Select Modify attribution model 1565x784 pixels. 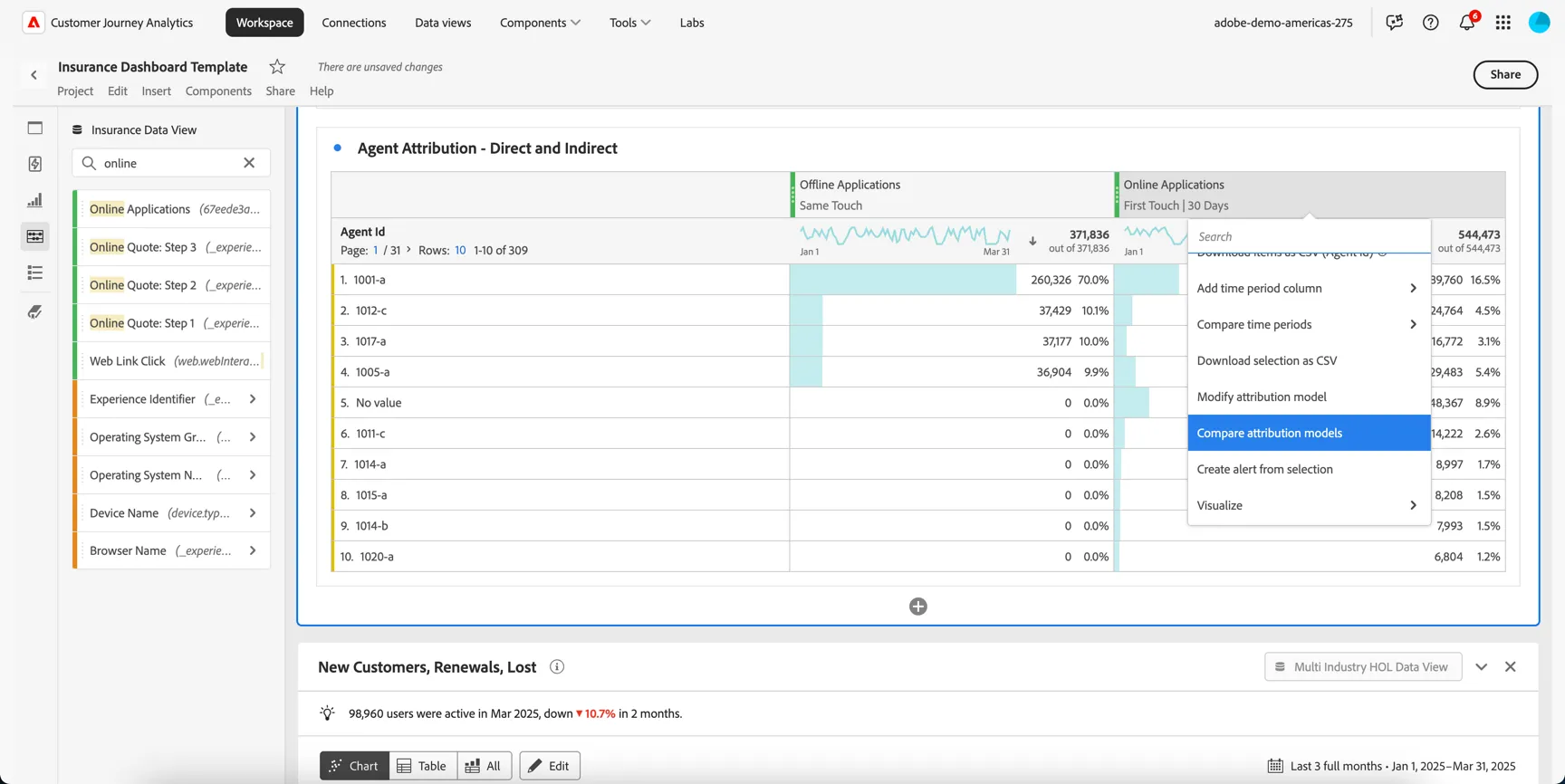click(x=1309, y=397)
